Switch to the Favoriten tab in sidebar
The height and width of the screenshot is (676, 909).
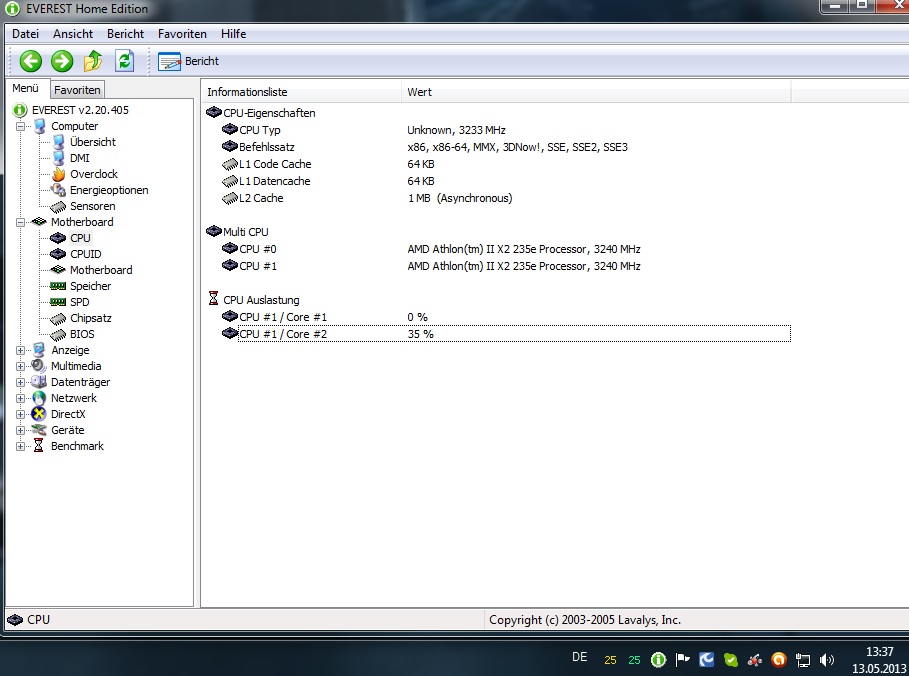(77, 90)
